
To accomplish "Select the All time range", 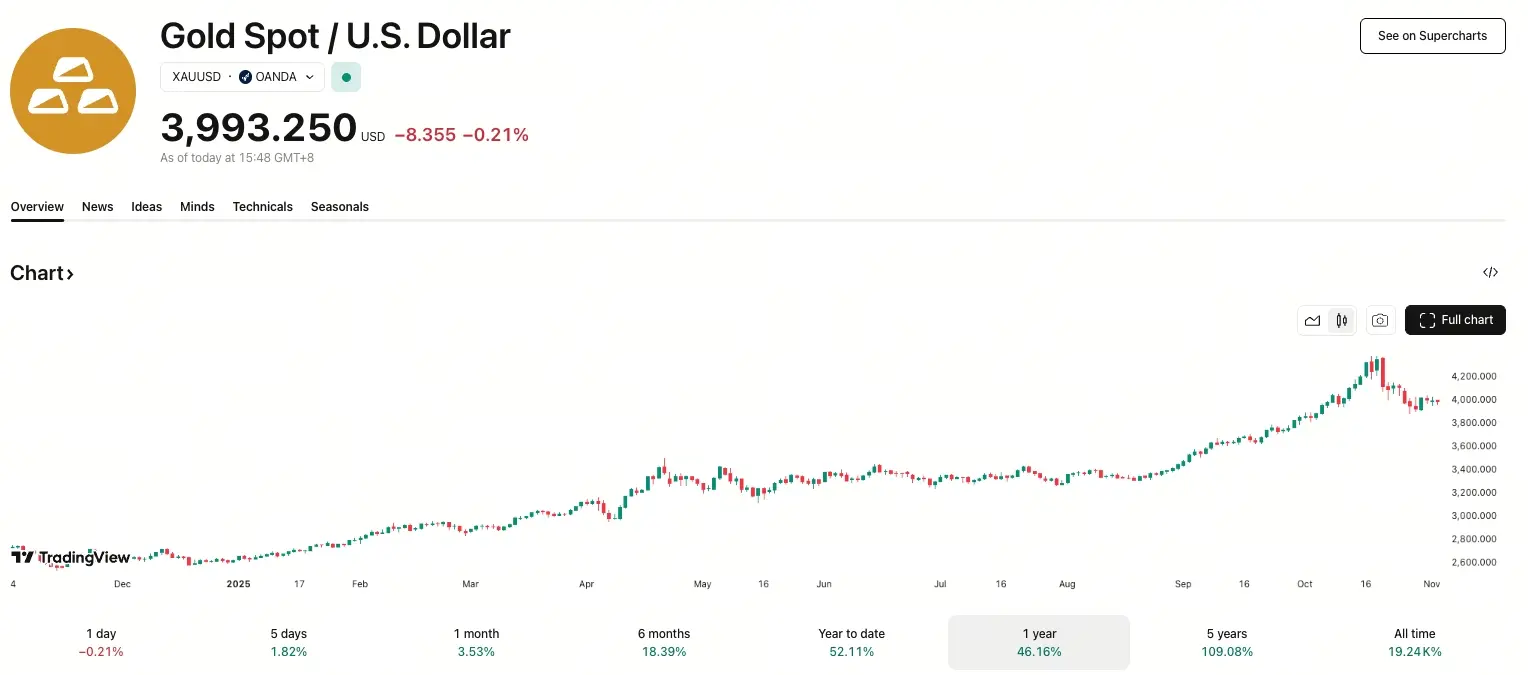I will [1414, 642].
